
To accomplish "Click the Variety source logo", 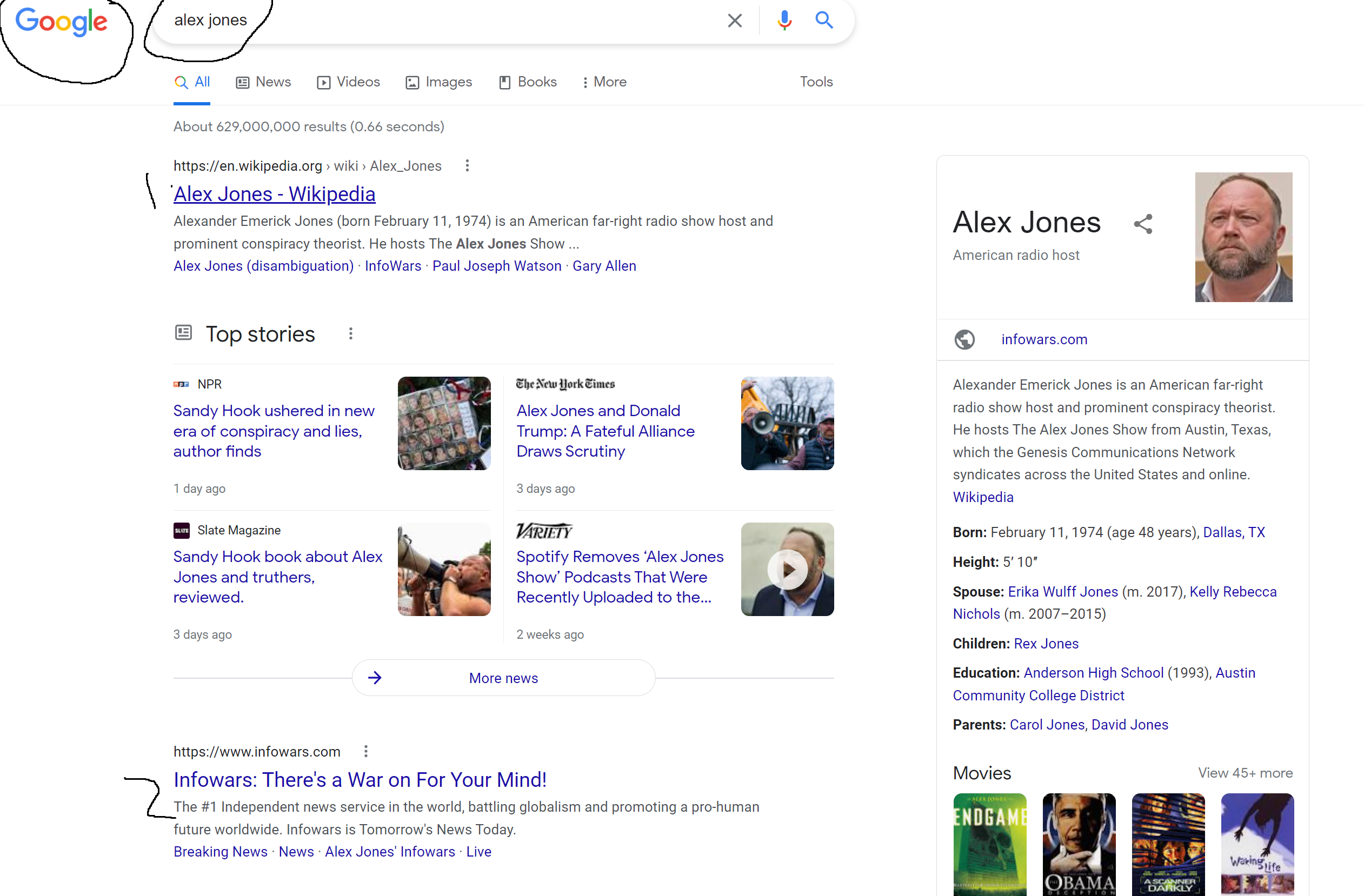I will (x=544, y=531).
